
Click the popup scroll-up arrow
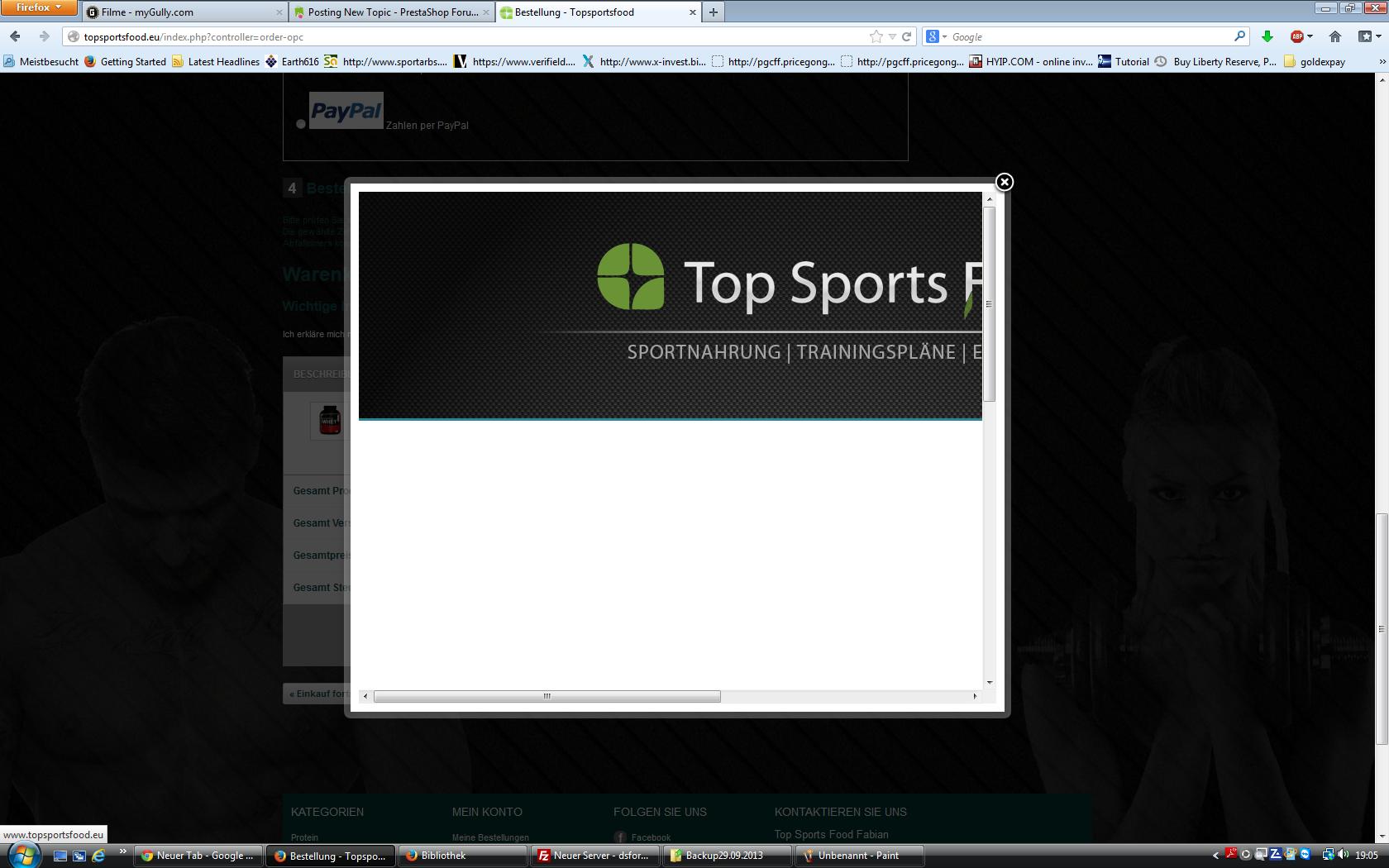989,199
